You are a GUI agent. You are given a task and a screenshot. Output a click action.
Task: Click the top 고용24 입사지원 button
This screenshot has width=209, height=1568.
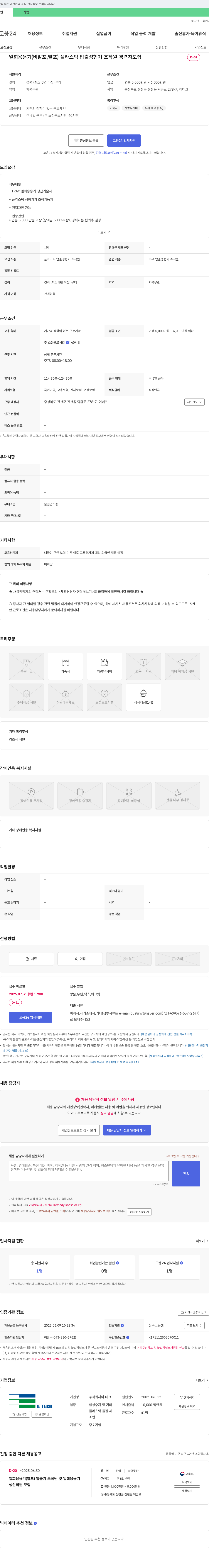click(x=124, y=141)
